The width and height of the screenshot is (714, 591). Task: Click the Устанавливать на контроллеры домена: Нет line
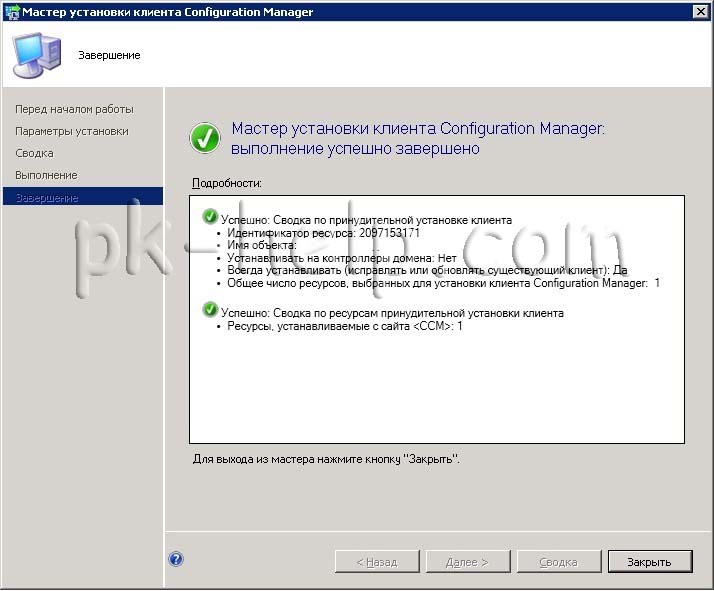coord(342,258)
